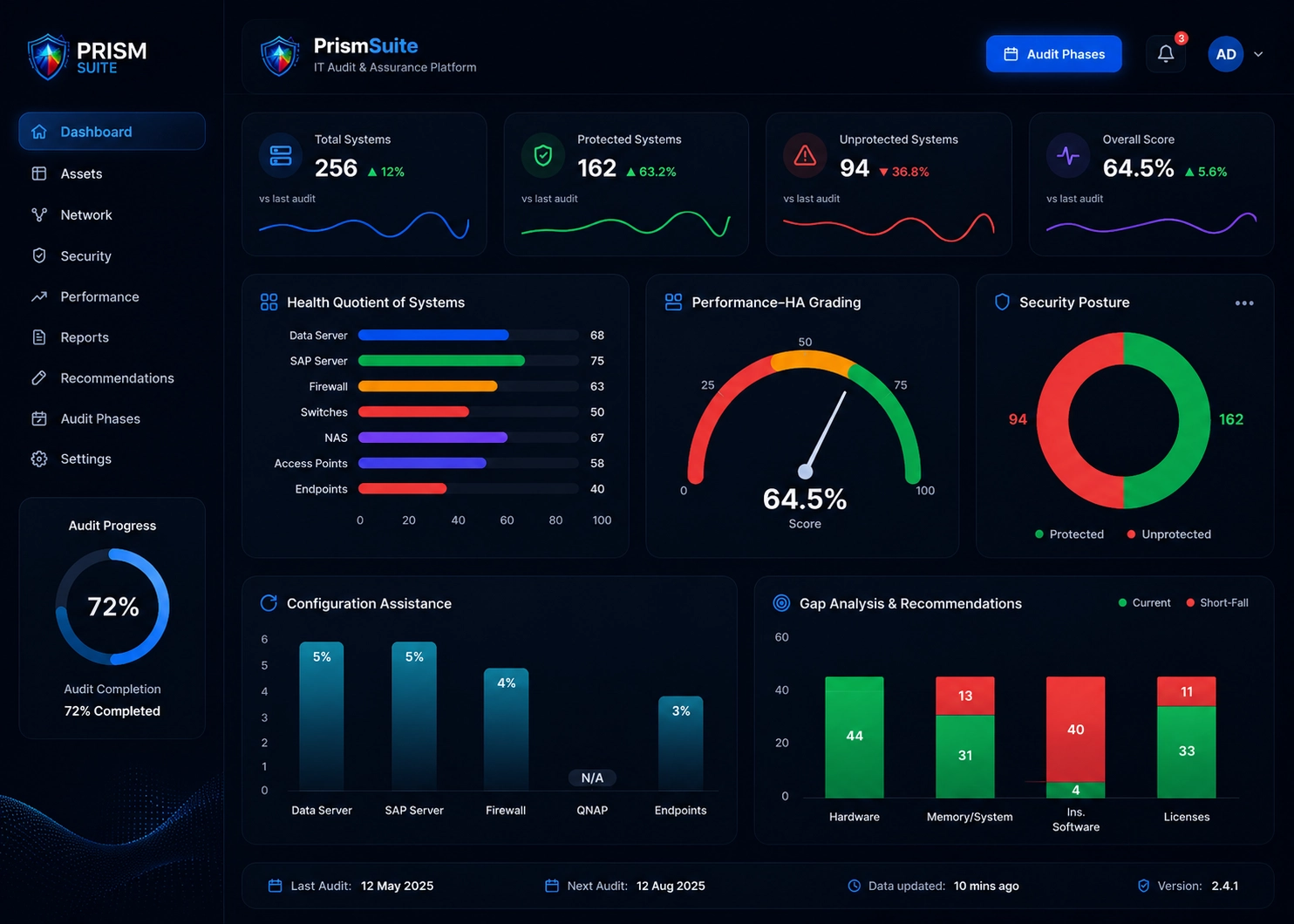Viewport: 1294px width, 924px height.
Task: Toggle the Current legend in Gap Analysis
Action: (1145, 602)
